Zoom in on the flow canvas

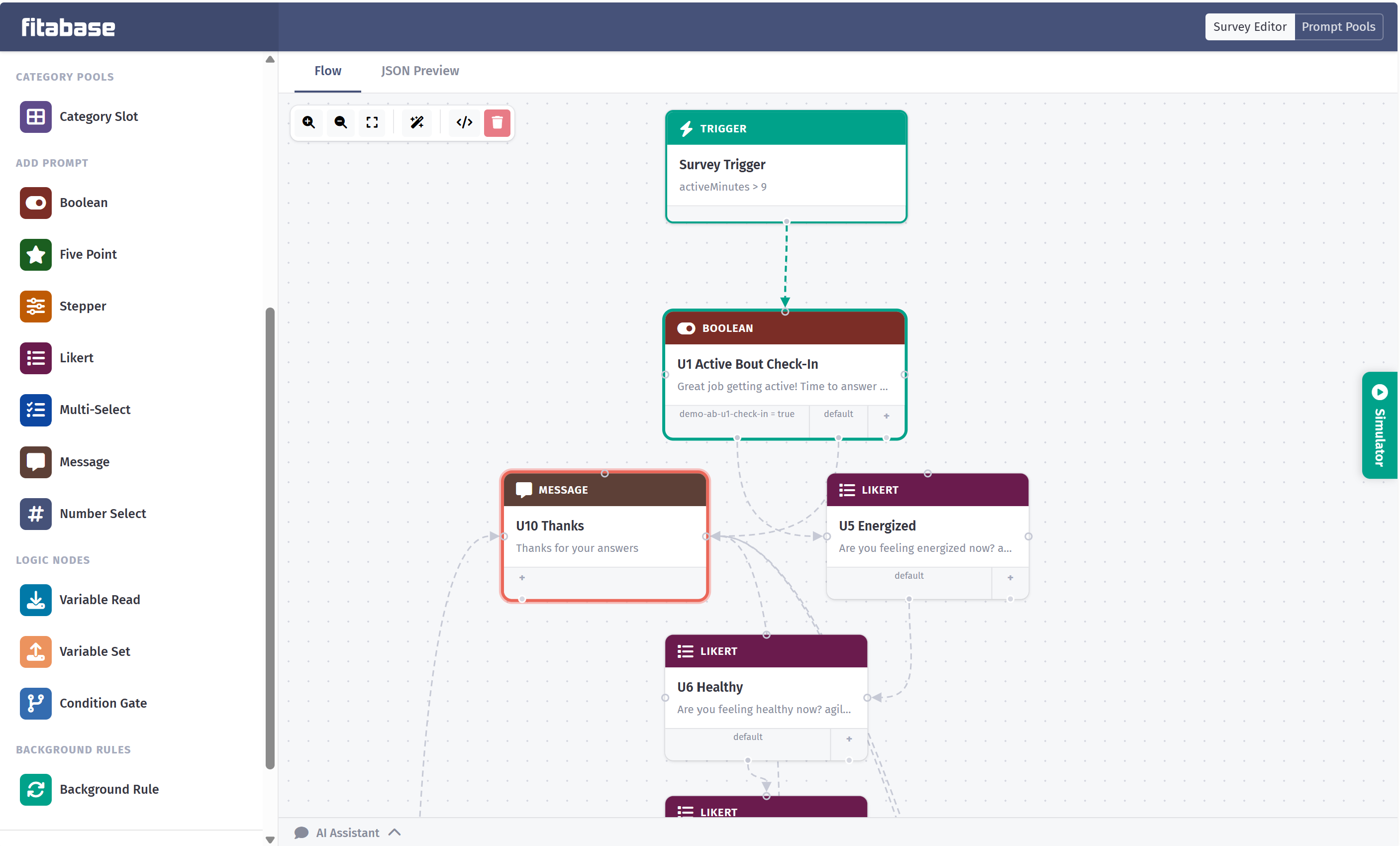click(x=308, y=122)
